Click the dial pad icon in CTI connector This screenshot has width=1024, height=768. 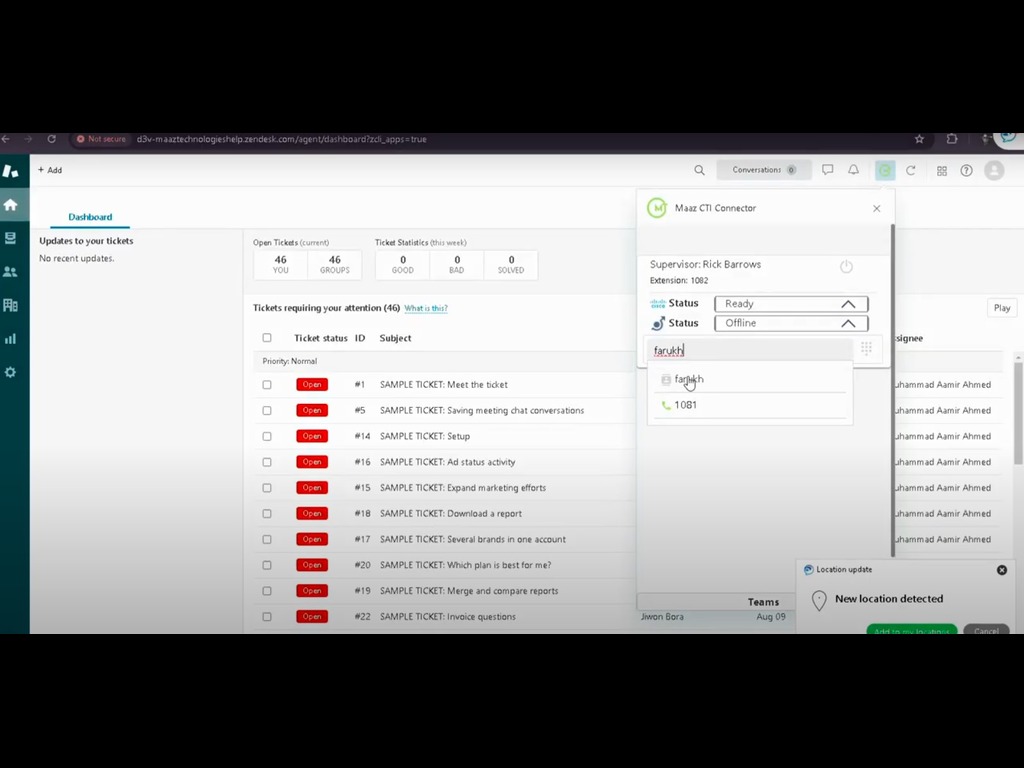click(x=866, y=348)
